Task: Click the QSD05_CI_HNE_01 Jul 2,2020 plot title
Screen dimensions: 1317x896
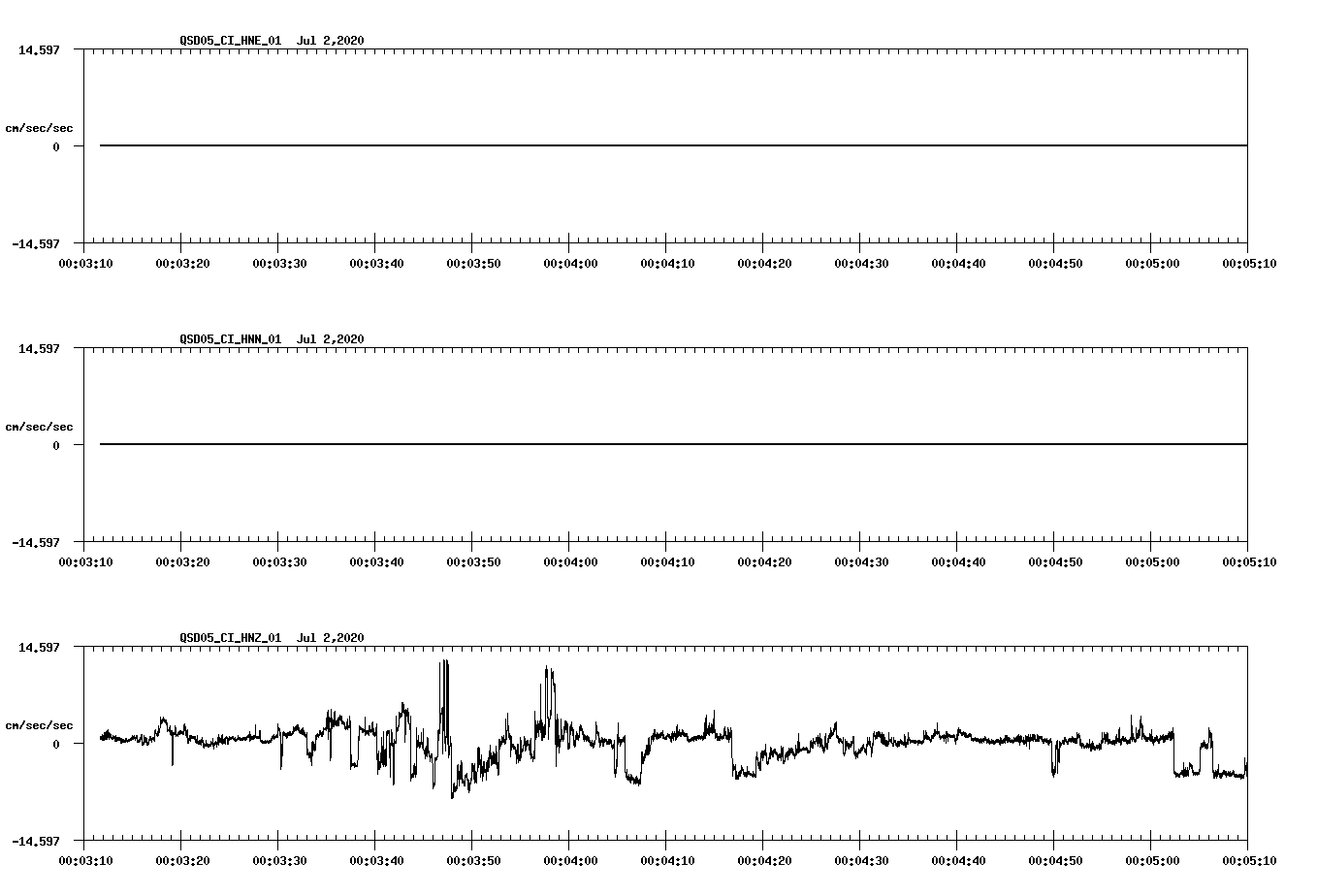Action: pyautogui.click(x=272, y=40)
